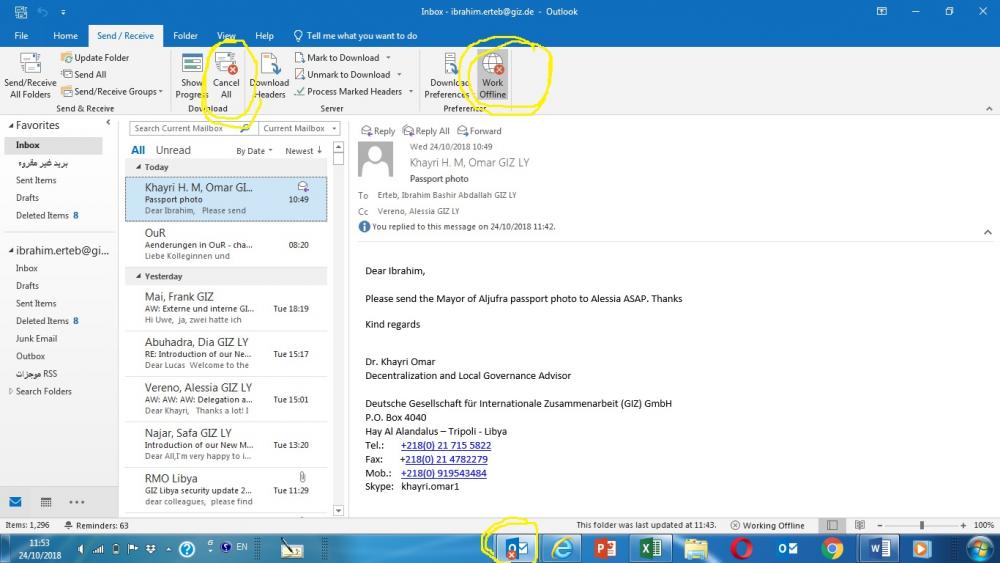Toggle Work Offline button

click(492, 76)
